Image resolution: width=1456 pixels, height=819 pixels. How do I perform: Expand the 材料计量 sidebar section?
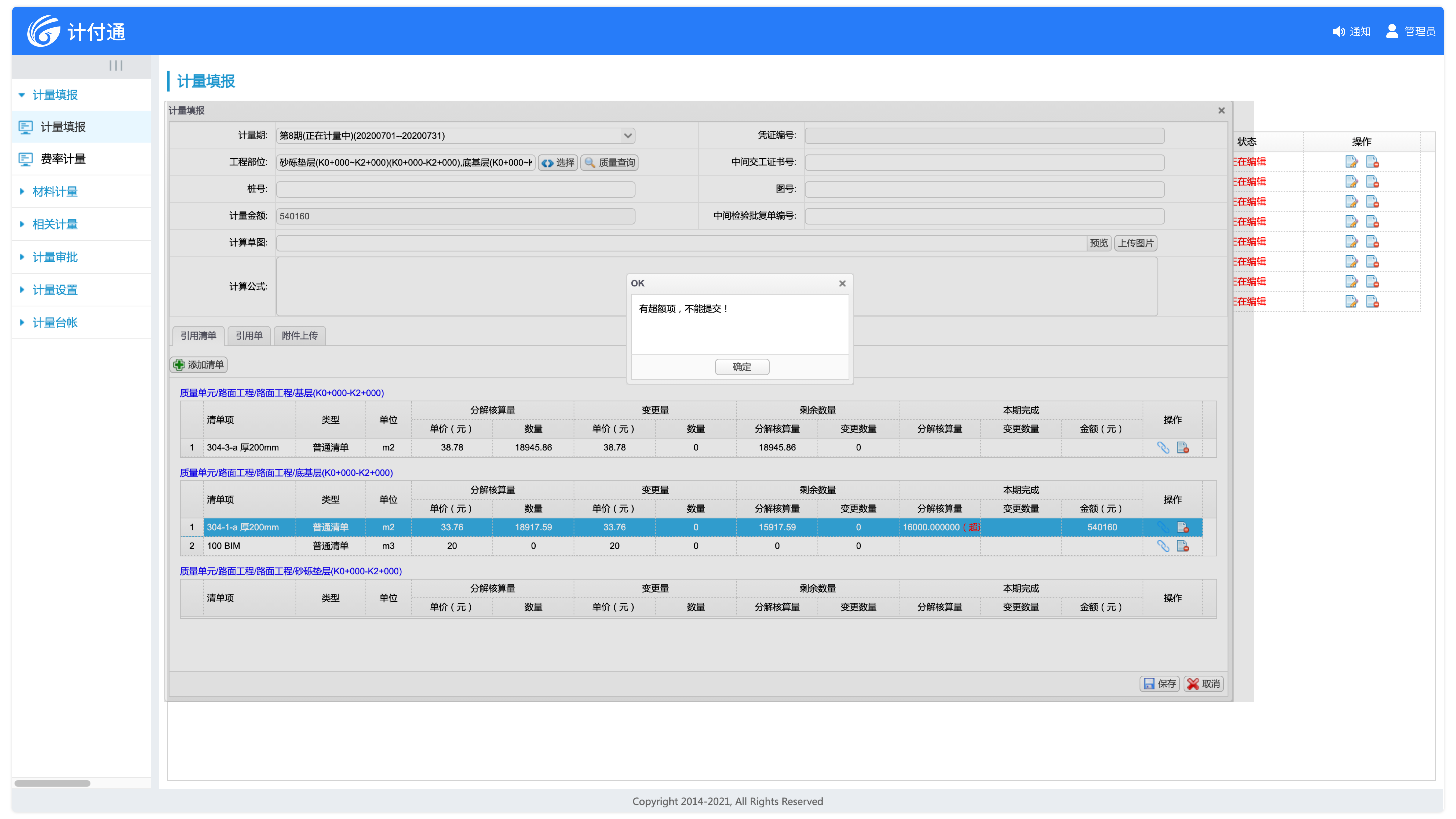coord(55,192)
